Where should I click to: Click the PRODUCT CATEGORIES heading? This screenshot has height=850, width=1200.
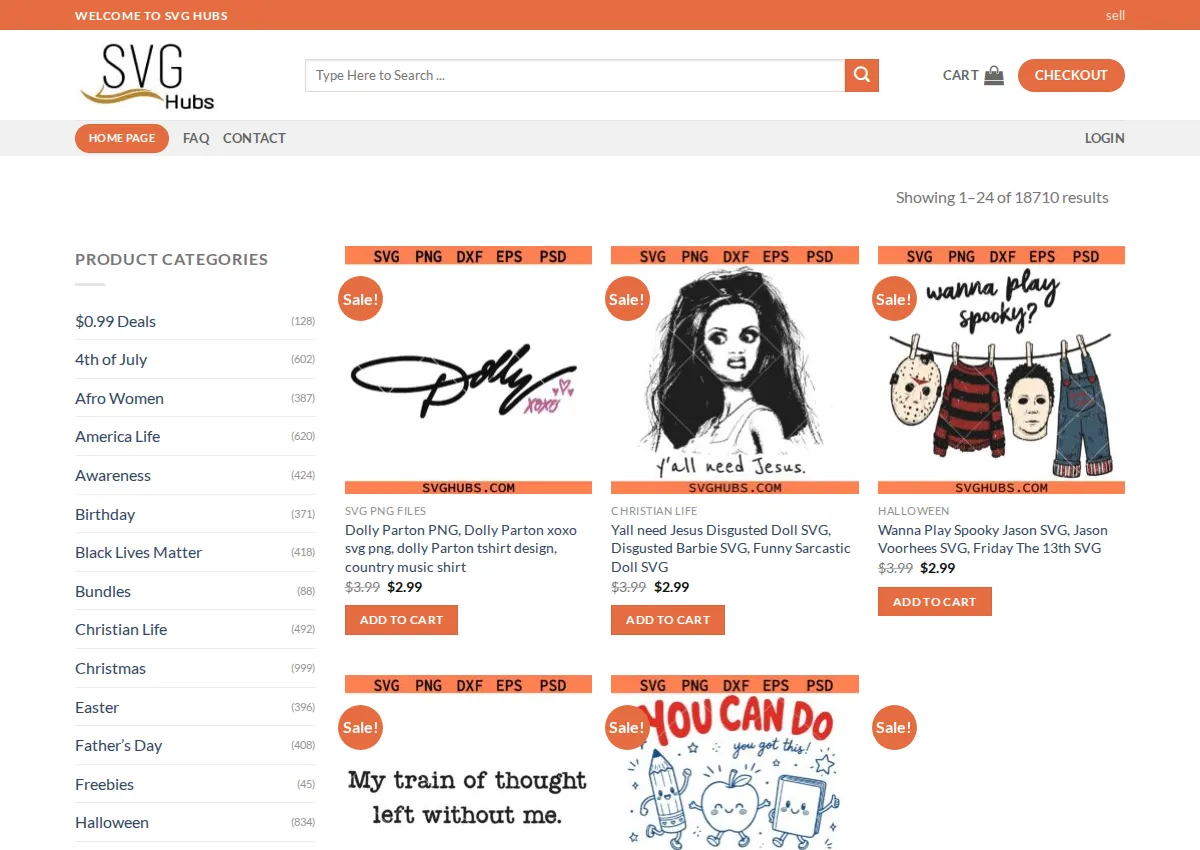[172, 259]
